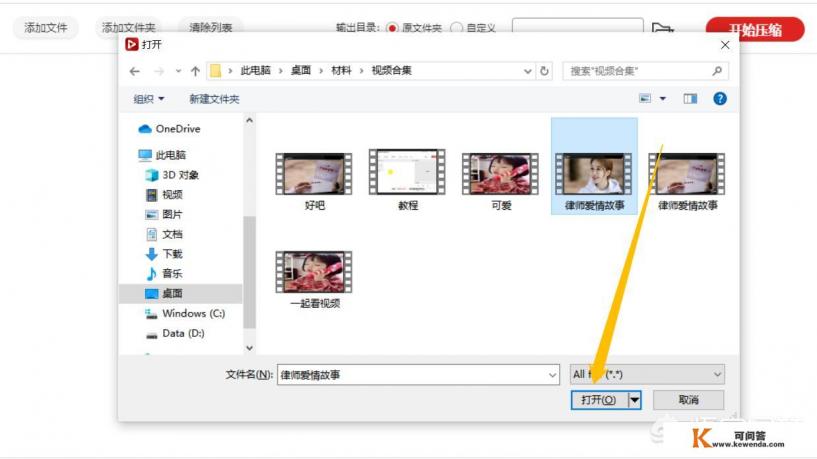Select the 自定义 output radio button
Screen dimensions: 817x459
tap(456, 28)
